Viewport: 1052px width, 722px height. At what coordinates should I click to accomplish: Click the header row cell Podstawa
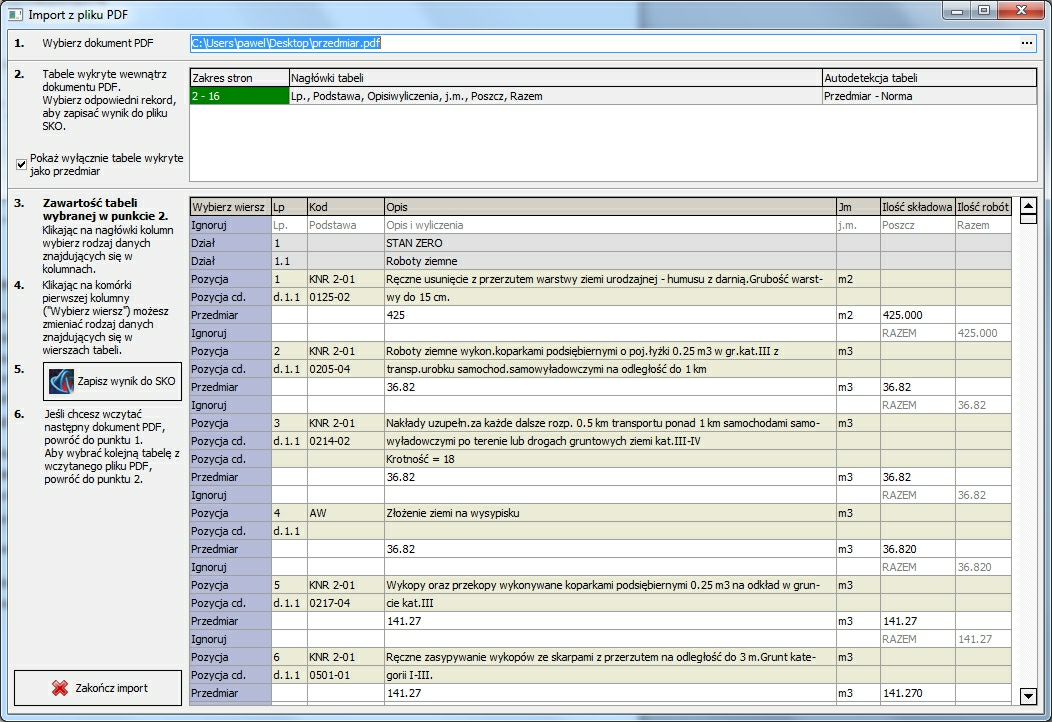(x=346, y=225)
